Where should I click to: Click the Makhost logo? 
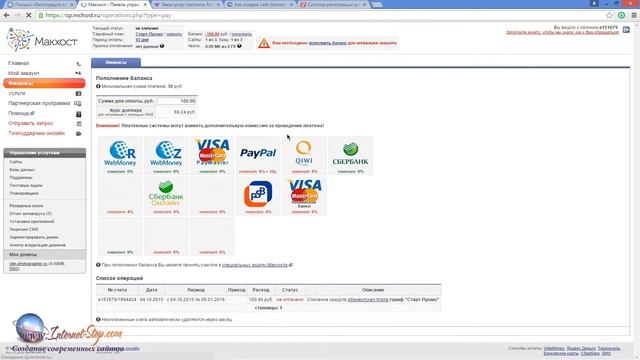click(42, 40)
